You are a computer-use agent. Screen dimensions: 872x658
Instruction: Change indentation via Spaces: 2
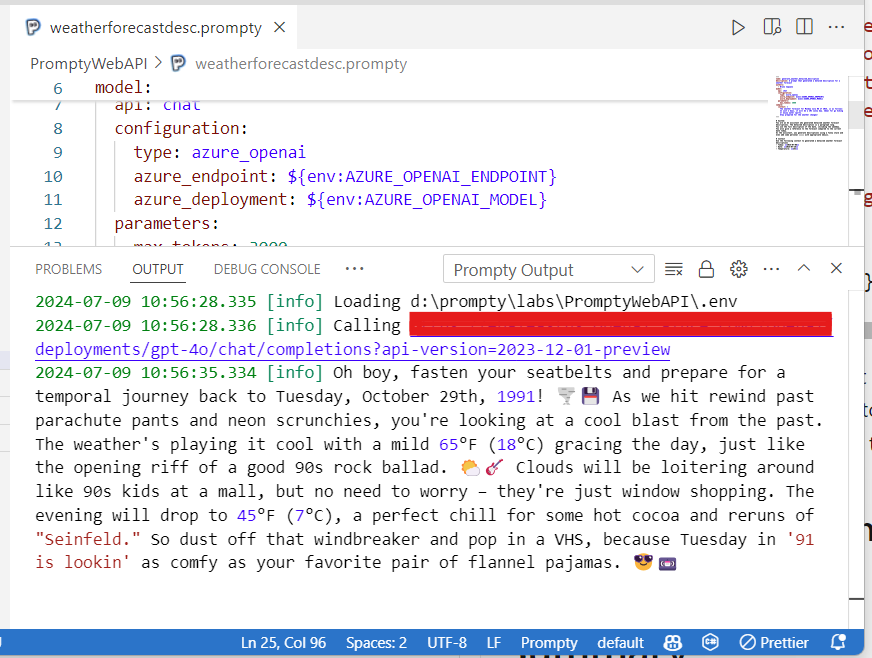click(376, 643)
